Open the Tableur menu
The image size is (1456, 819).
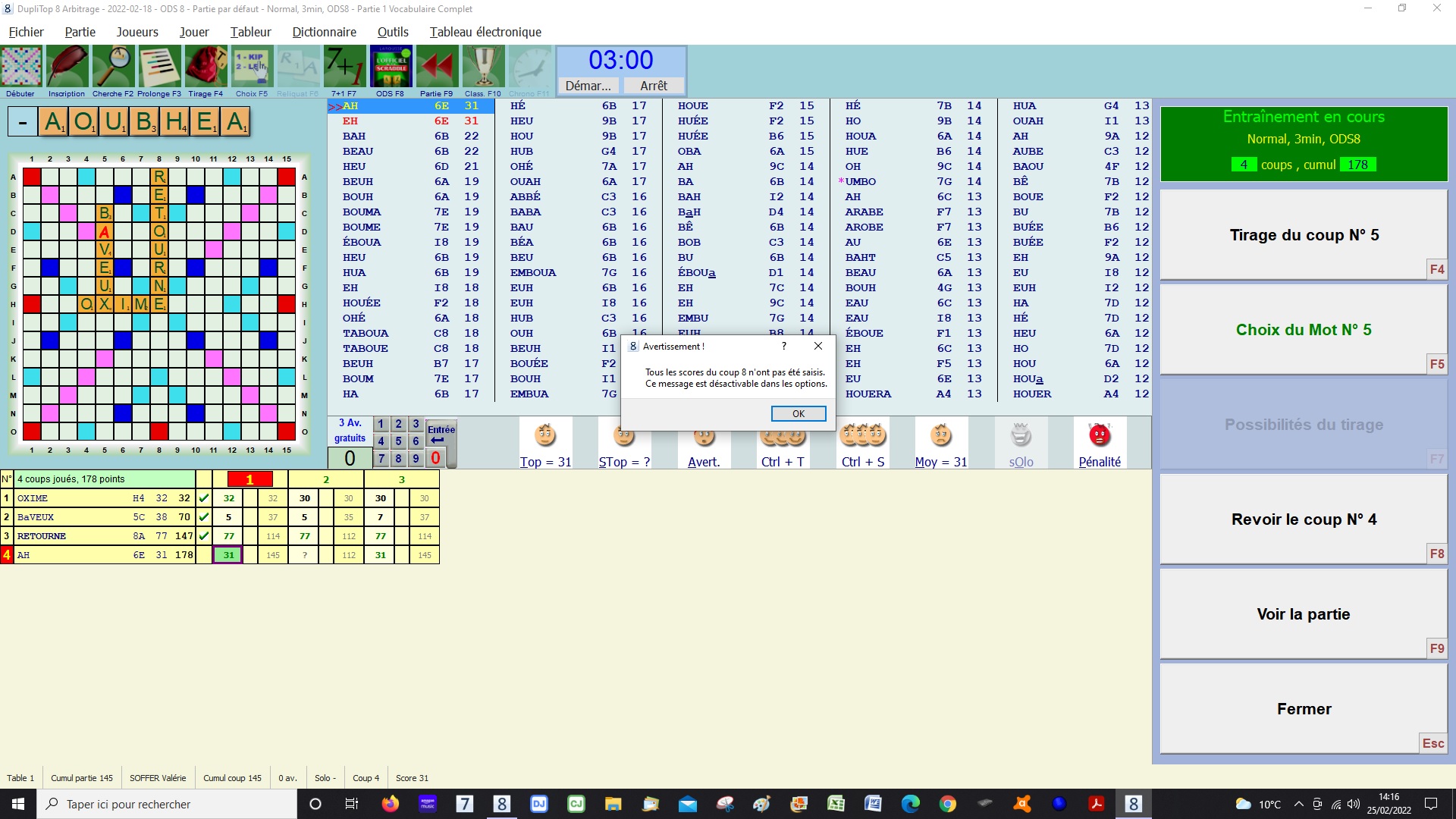click(x=250, y=32)
